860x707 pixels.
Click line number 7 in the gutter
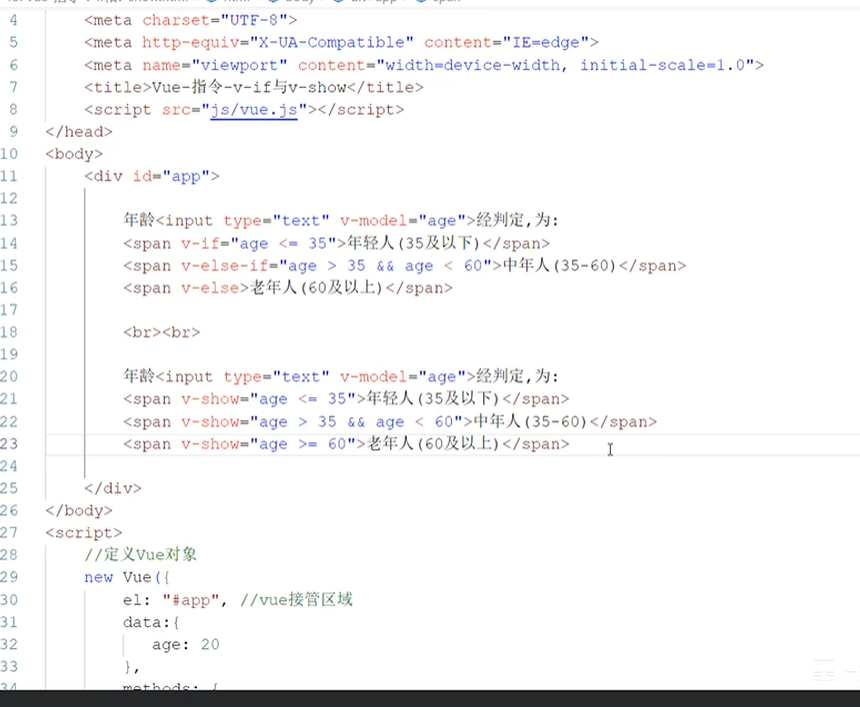13,87
